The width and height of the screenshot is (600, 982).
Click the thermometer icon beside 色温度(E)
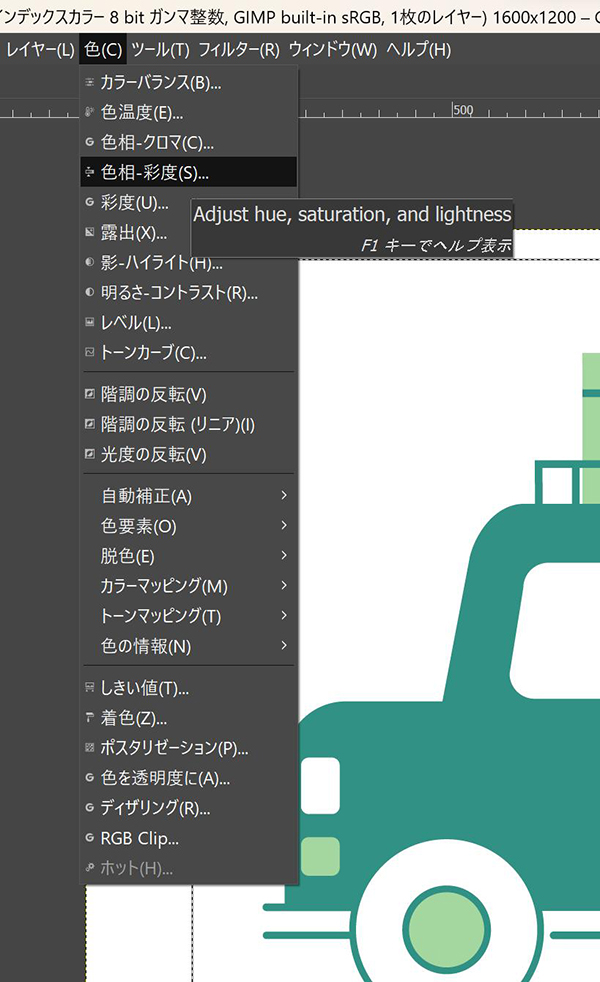pyautogui.click(x=90, y=112)
